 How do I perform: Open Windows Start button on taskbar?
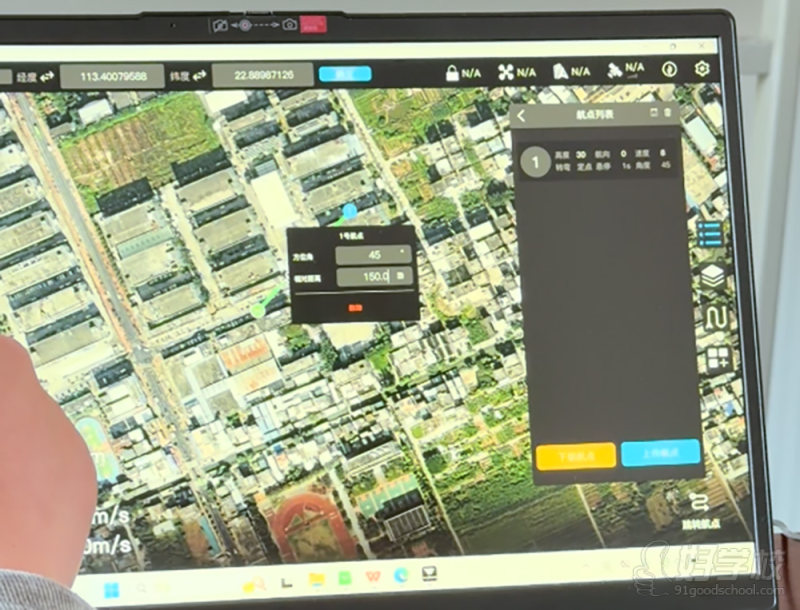click(x=112, y=590)
